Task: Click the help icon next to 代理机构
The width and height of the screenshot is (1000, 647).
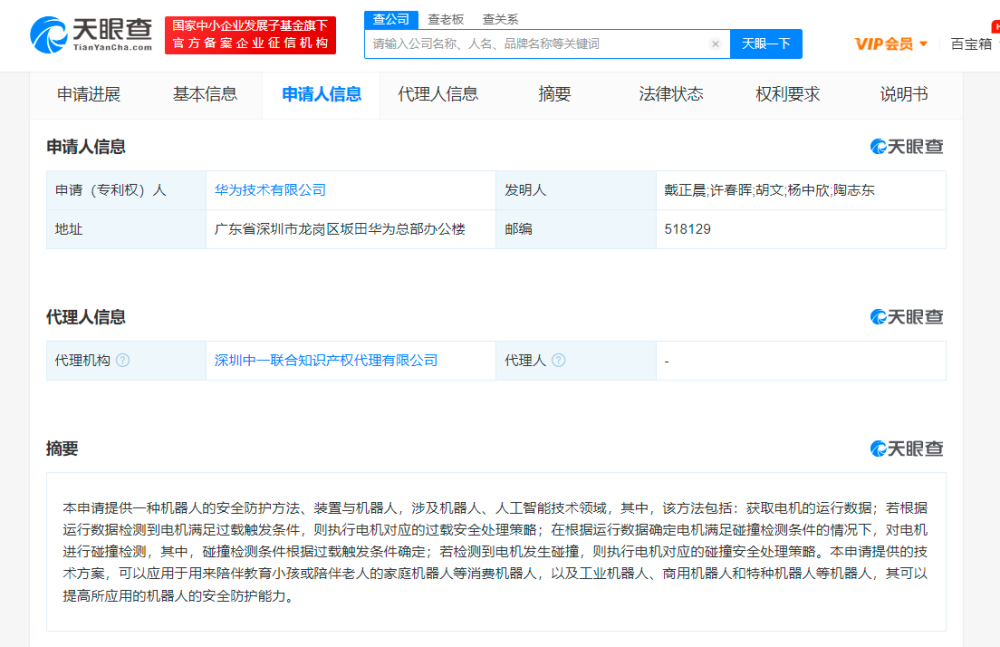Action: 123,361
